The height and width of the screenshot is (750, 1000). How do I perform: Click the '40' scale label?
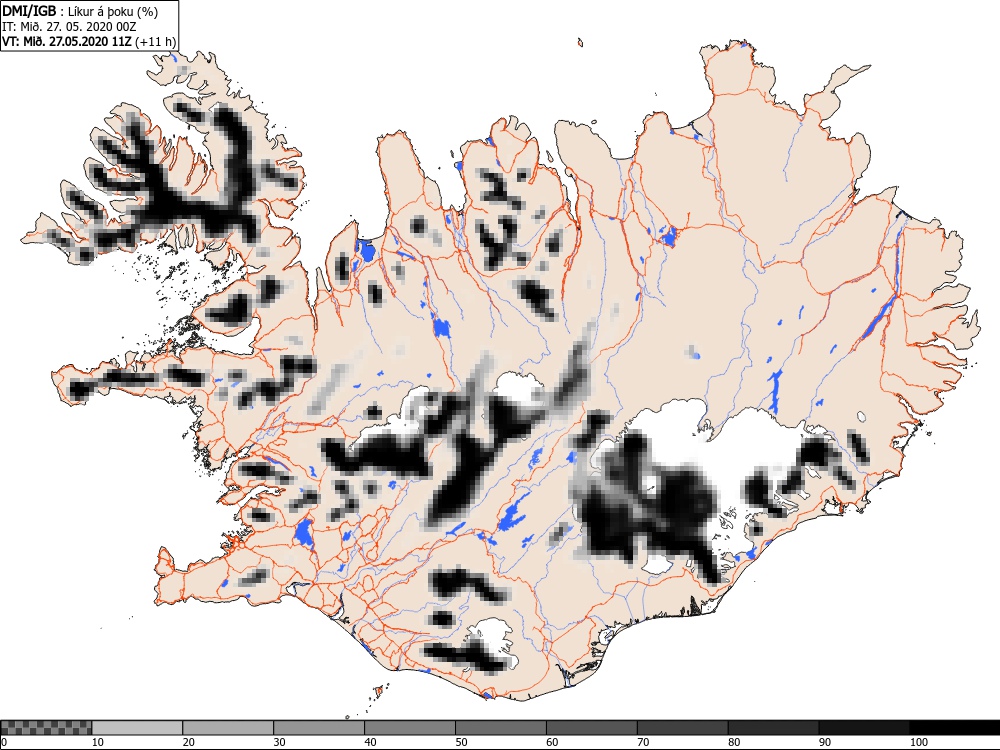tap(370, 742)
